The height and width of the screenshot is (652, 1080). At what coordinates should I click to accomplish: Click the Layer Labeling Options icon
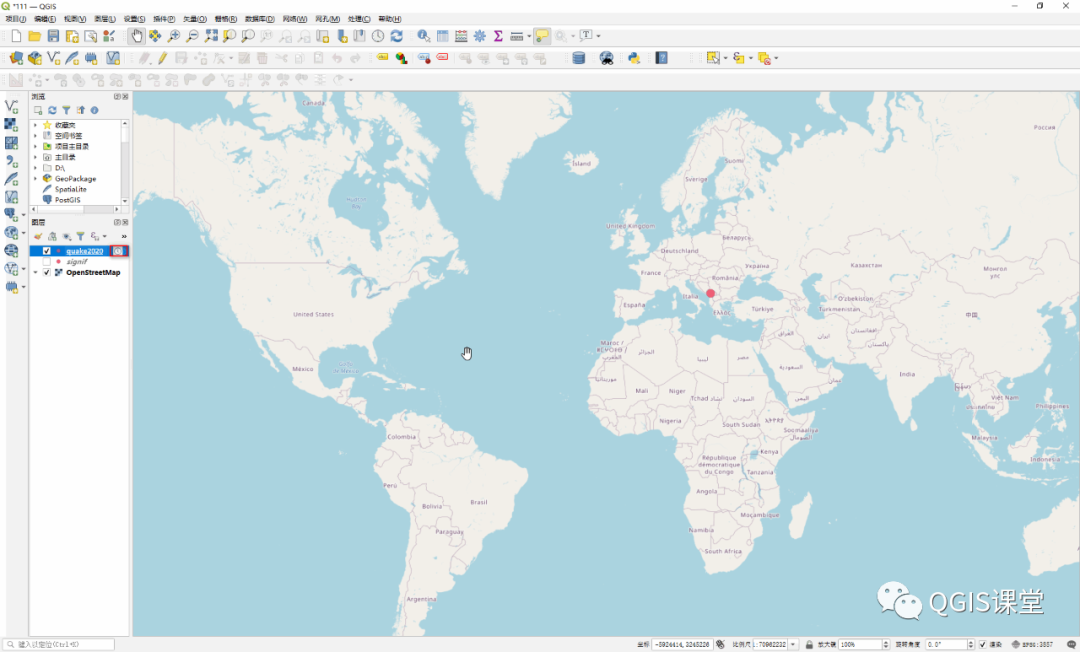point(382,58)
